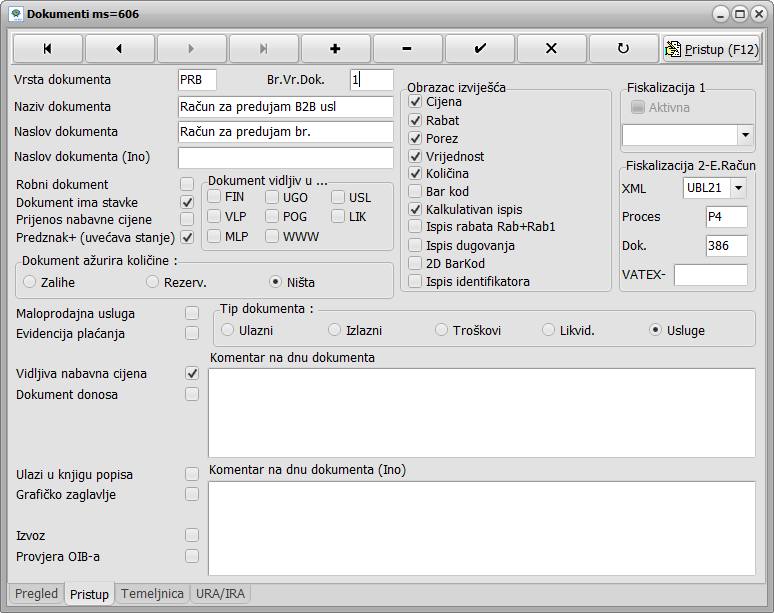The width and height of the screenshot is (774, 613).
Task: Click previous record arrow icon
Action: click(119, 48)
